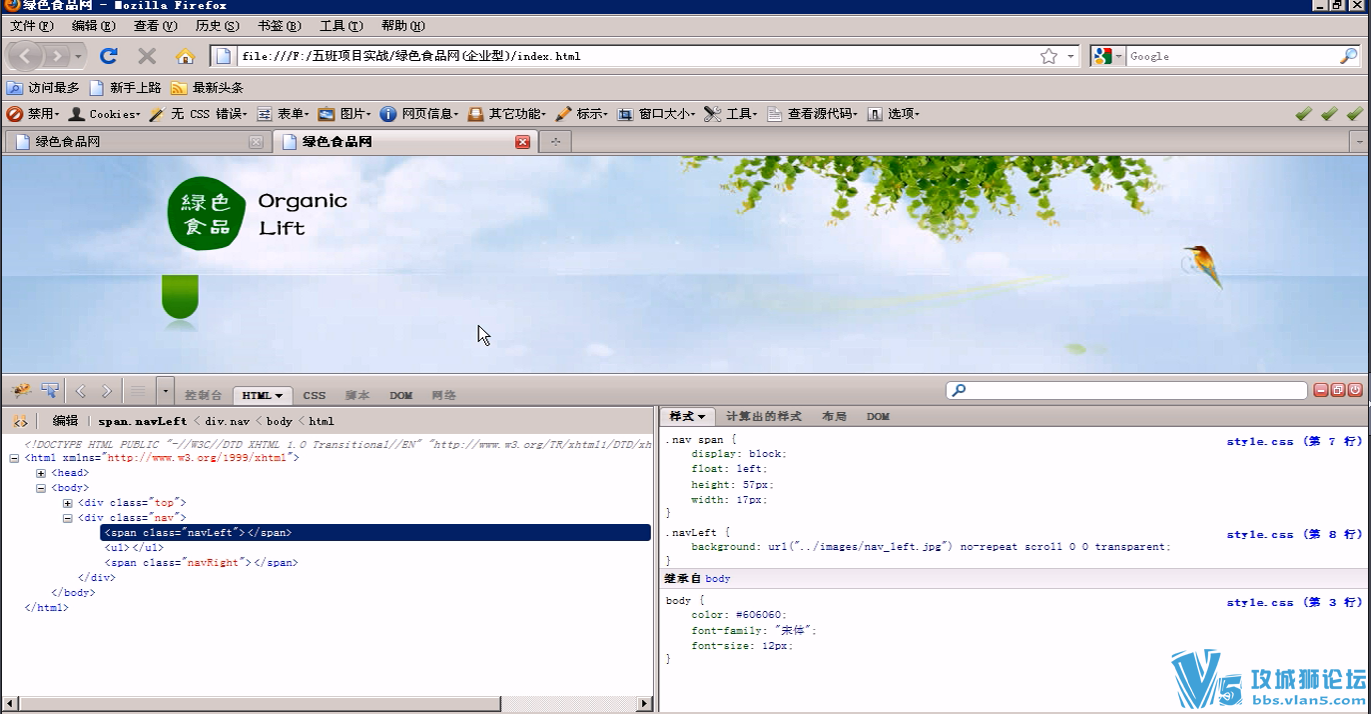The width and height of the screenshot is (1371, 714).
Task: Click the Stop loading X icon
Action: (147, 56)
